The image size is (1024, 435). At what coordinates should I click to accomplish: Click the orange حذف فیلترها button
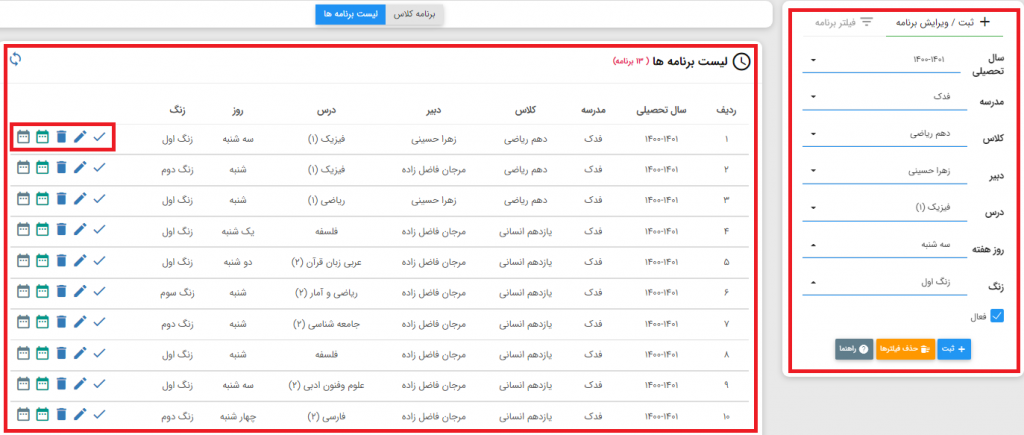(904, 349)
